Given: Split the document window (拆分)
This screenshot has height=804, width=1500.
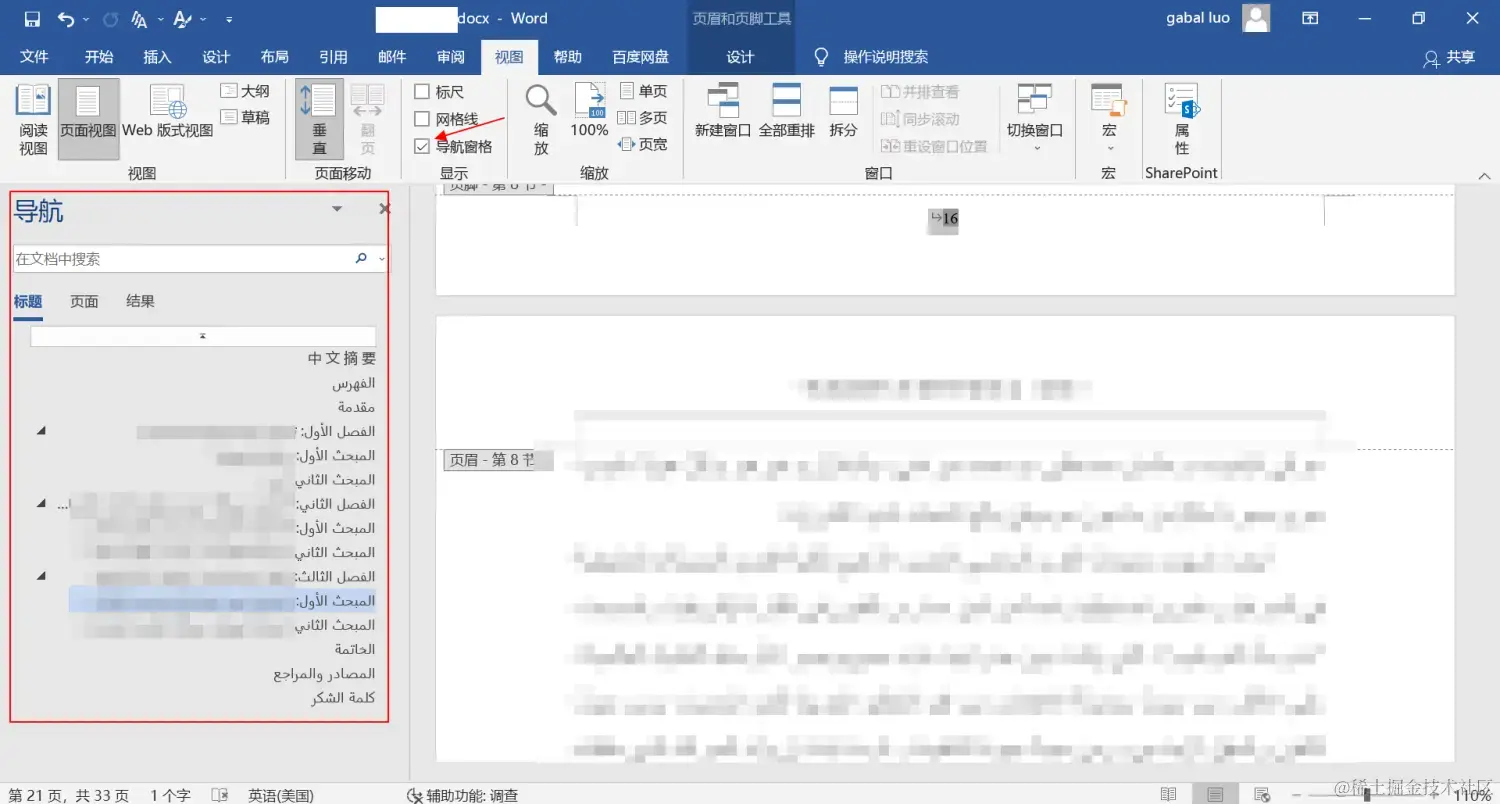Looking at the screenshot, I should pos(843,112).
